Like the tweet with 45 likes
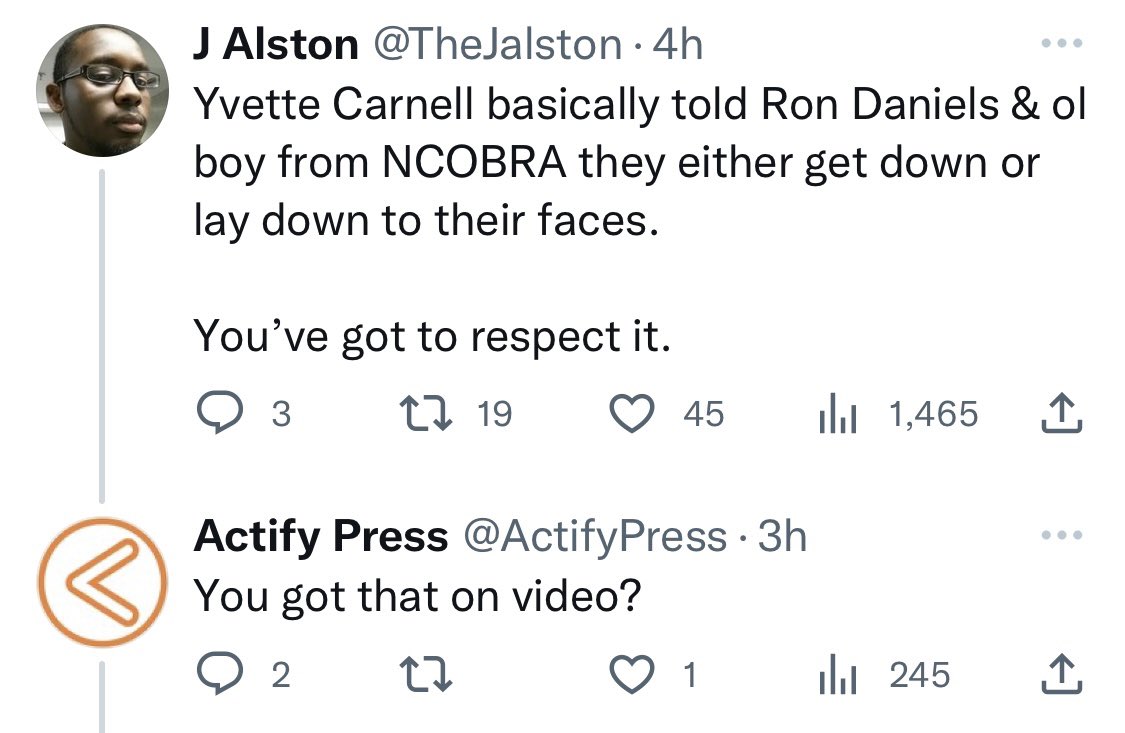 [631, 414]
